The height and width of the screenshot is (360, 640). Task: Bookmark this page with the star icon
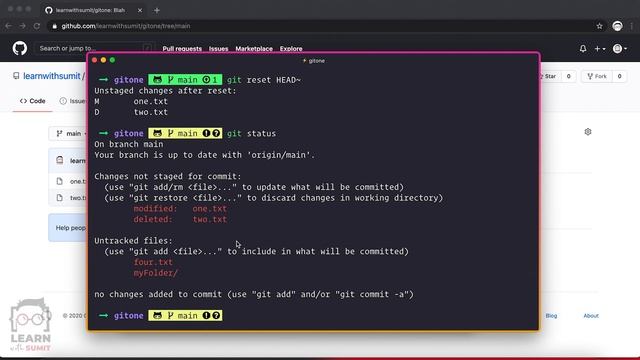click(599, 26)
